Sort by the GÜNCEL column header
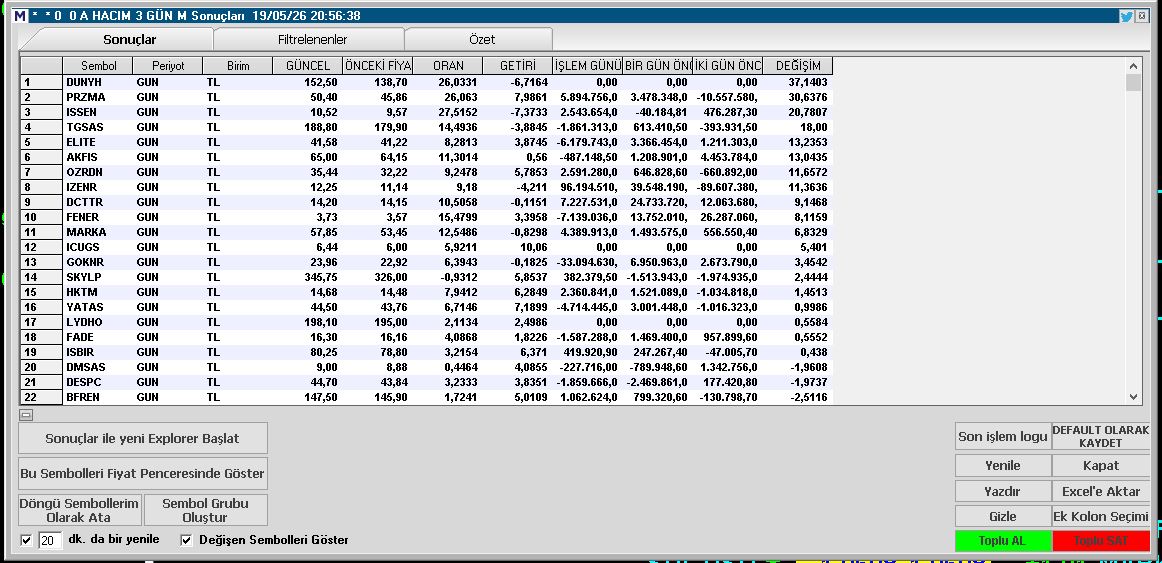This screenshot has height=563, width=1162. pyautogui.click(x=308, y=66)
